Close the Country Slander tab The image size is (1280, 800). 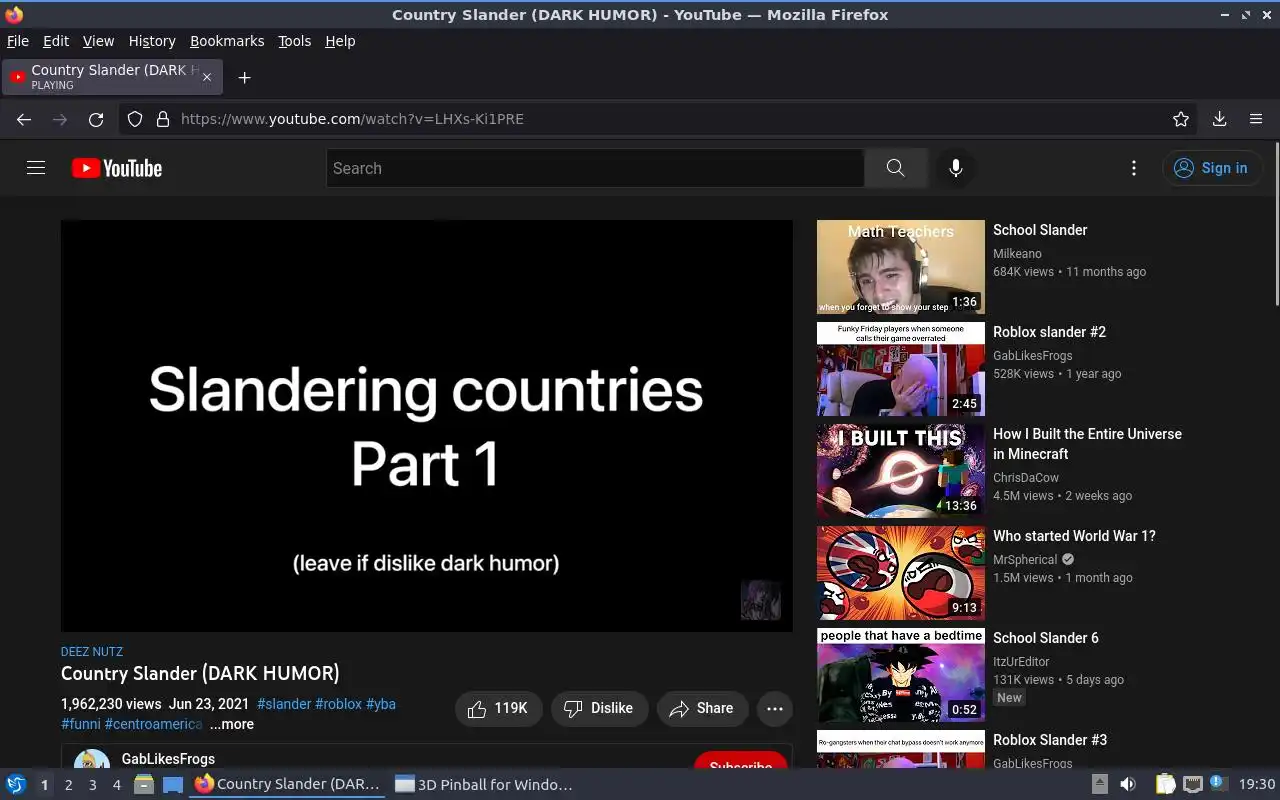pyautogui.click(x=207, y=77)
